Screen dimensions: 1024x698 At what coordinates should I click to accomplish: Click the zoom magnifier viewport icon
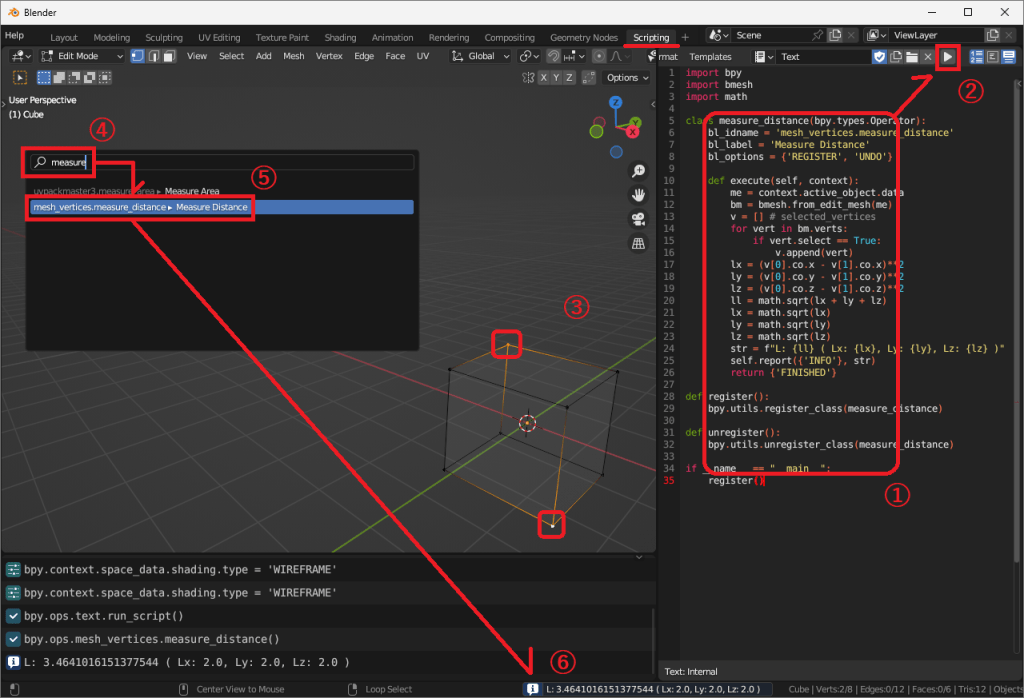pos(638,170)
